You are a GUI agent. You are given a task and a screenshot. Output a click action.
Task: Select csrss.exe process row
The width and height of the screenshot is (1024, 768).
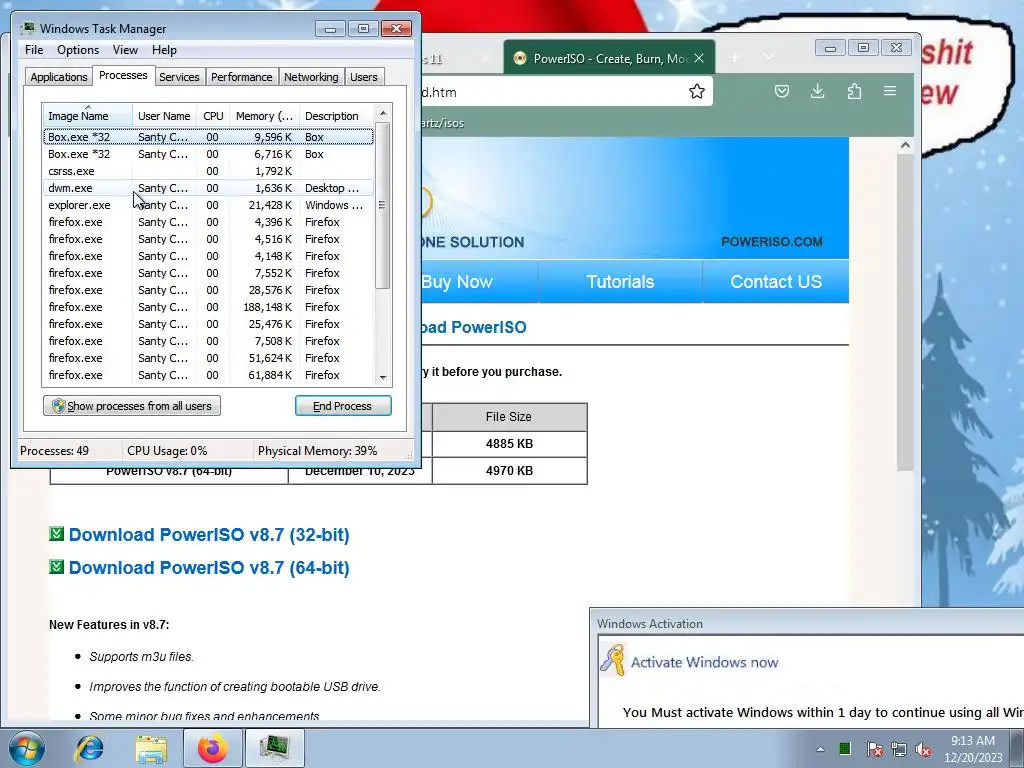[209, 171]
